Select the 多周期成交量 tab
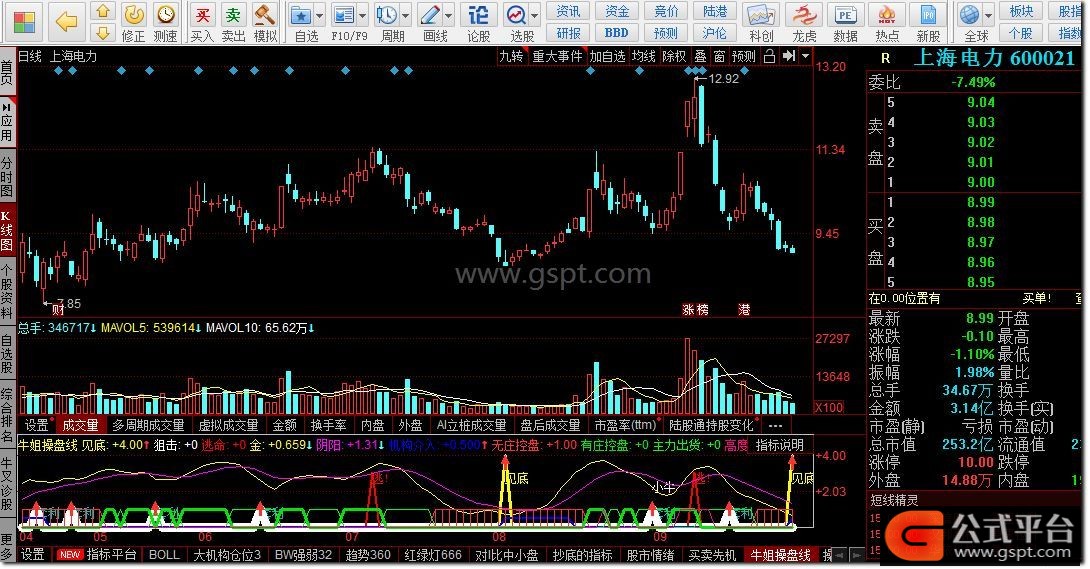Image resolution: width=1090 pixels, height=569 pixels. (x=148, y=425)
